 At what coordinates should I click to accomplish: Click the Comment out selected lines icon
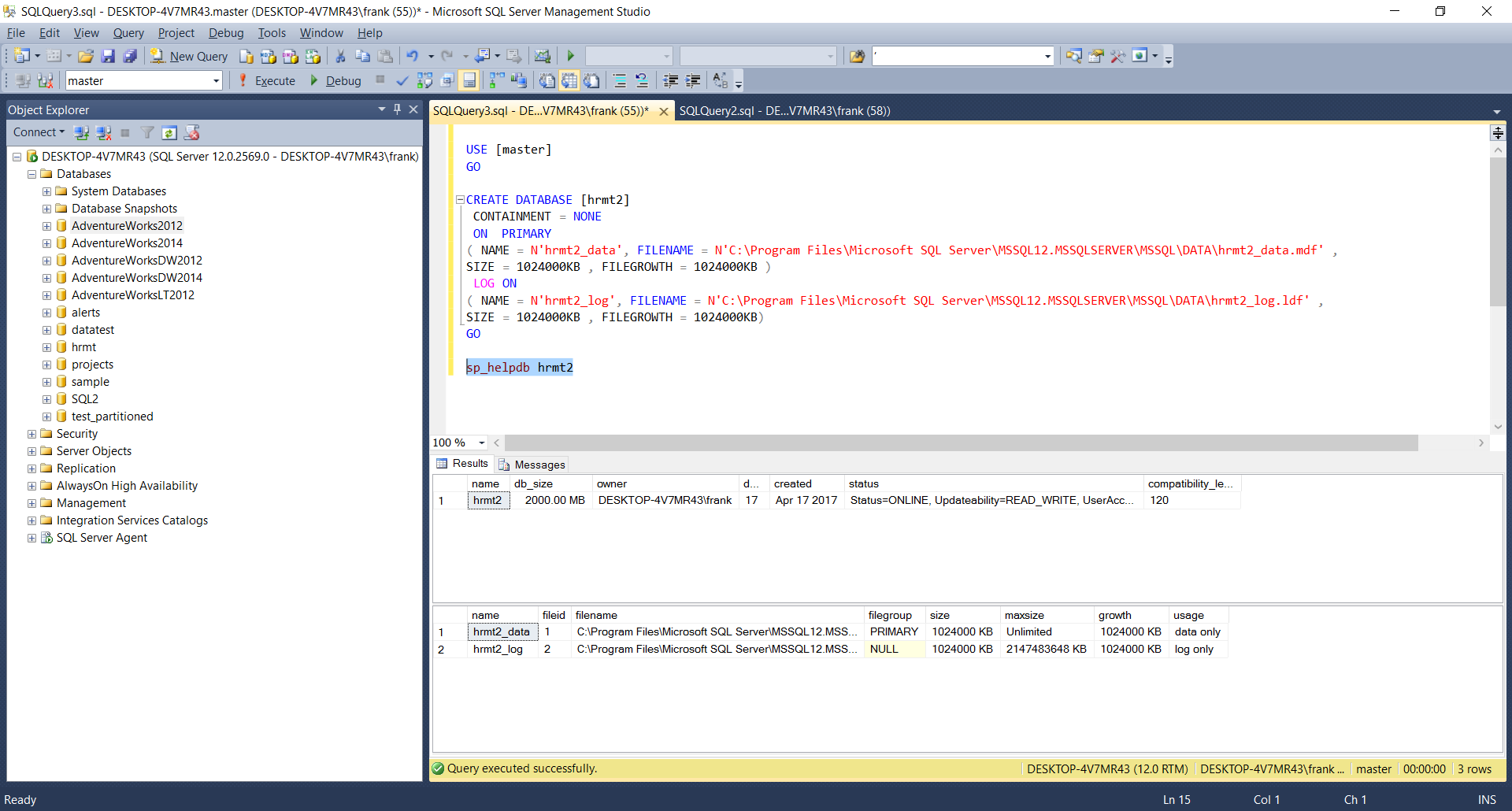[x=620, y=80]
